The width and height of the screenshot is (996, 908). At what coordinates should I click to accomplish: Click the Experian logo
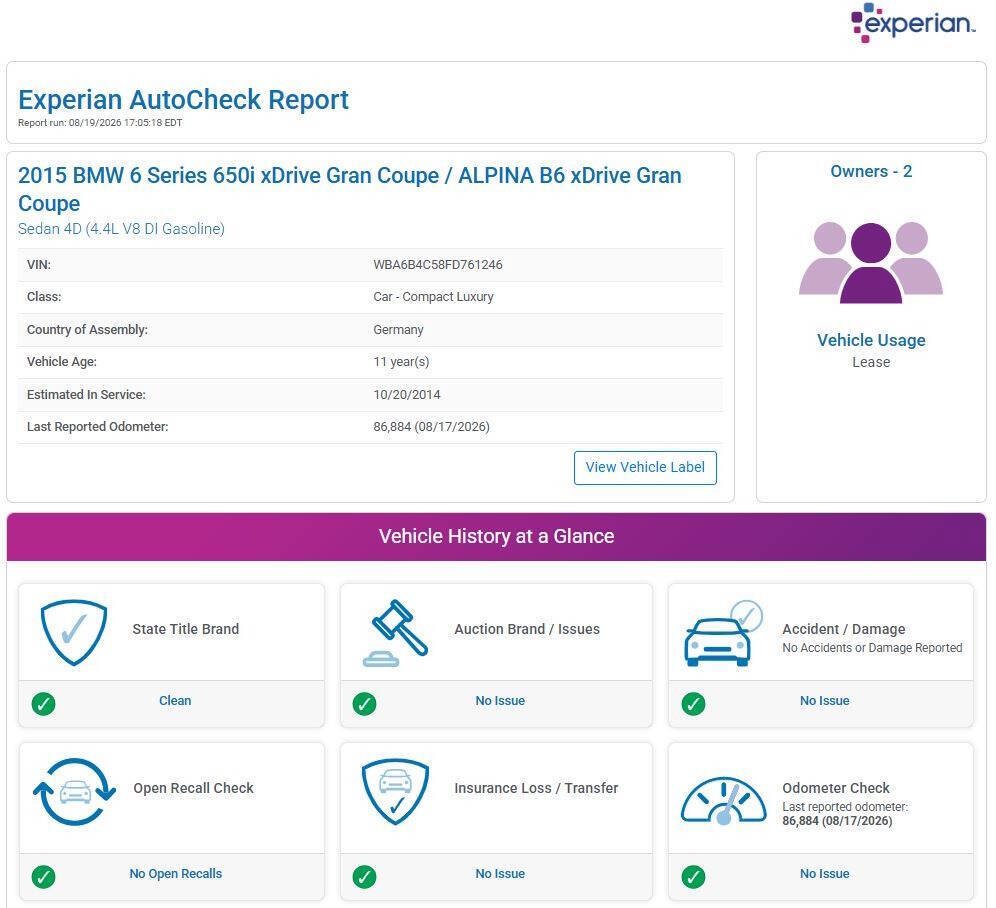click(x=913, y=22)
